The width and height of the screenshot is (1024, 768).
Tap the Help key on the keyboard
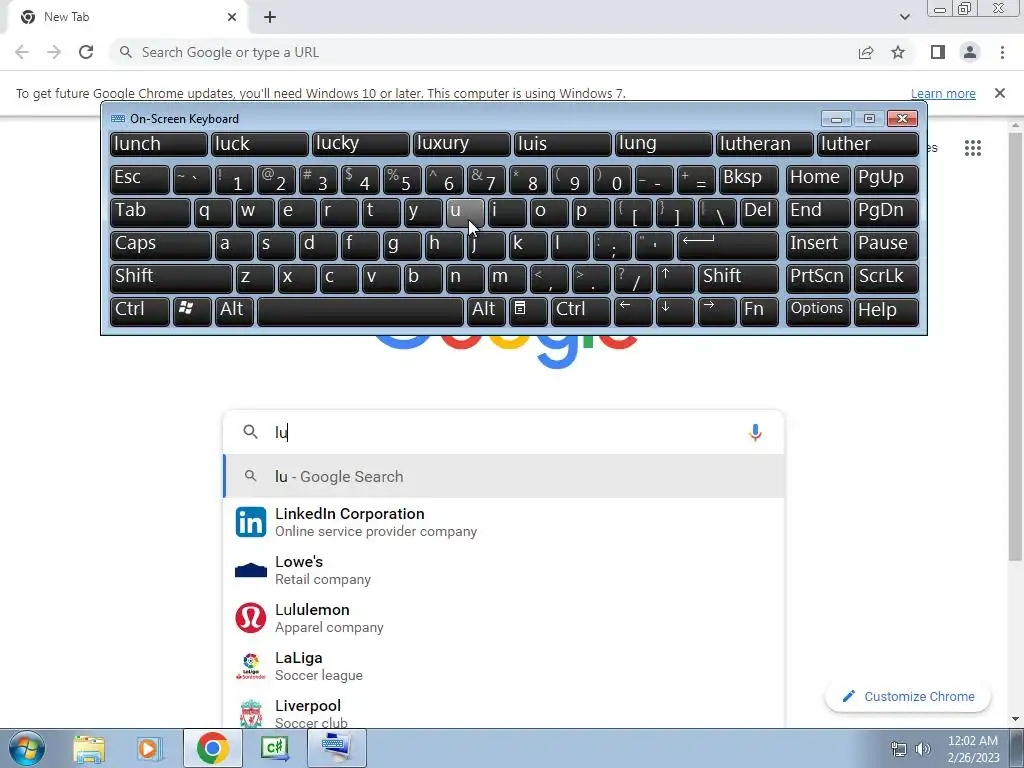886,311
